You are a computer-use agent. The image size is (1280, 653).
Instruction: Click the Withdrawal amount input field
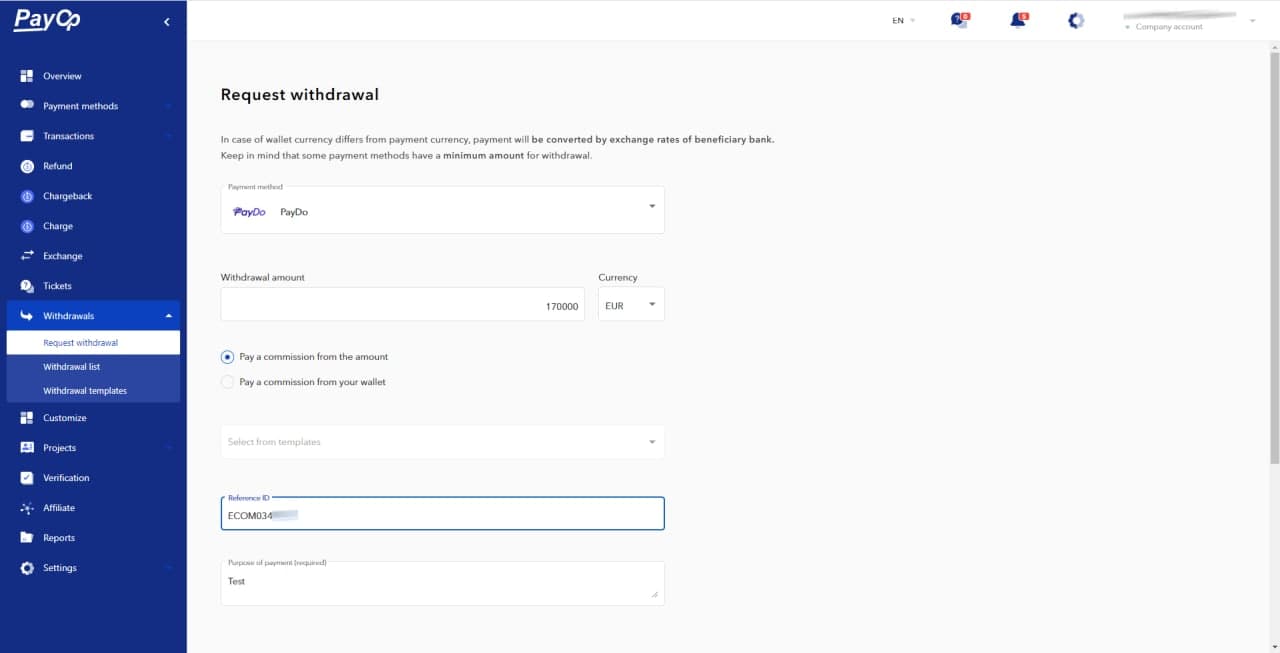(402, 305)
